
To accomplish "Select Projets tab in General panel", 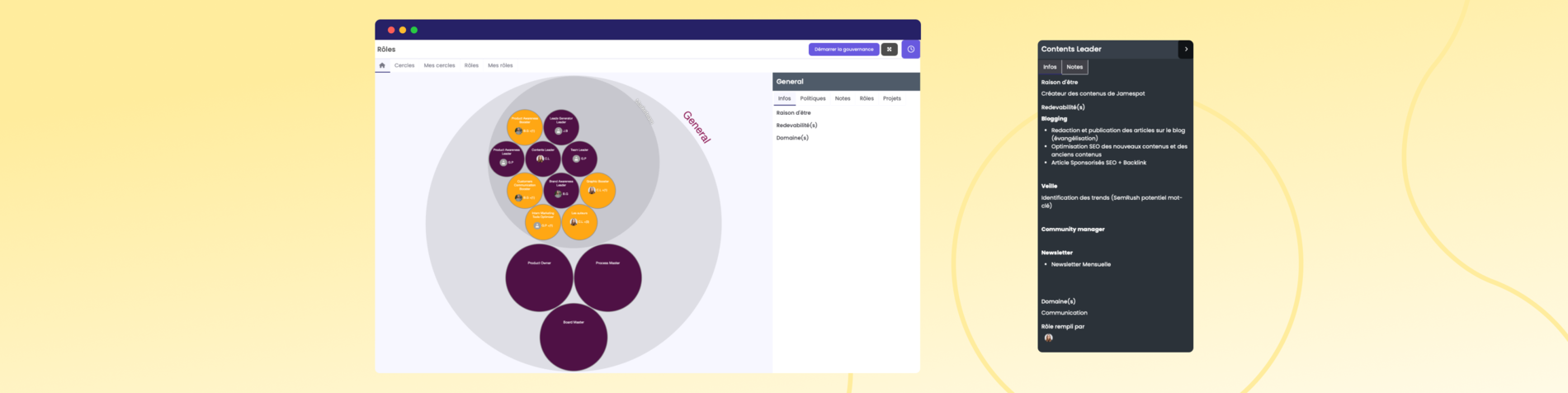I will [892, 98].
